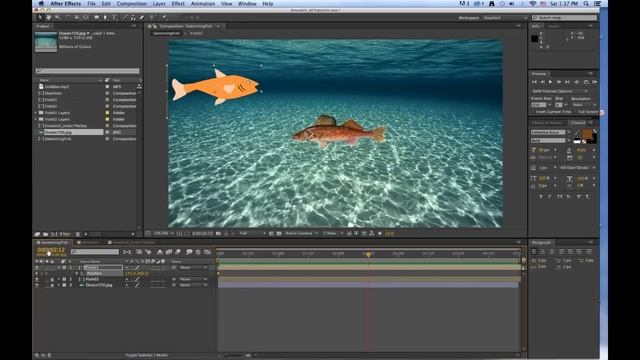640x360 pixels.
Task: Enable motion blur switch in timeline header
Action: pos(178,252)
